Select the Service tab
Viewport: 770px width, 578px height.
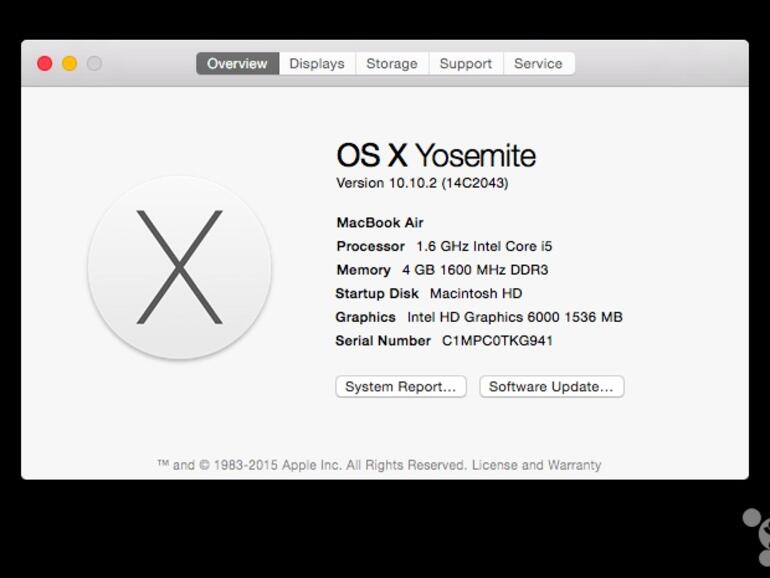538,64
